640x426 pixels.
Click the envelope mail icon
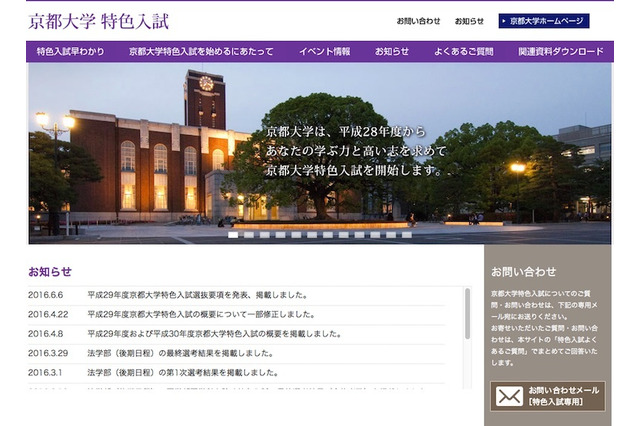pos(509,396)
